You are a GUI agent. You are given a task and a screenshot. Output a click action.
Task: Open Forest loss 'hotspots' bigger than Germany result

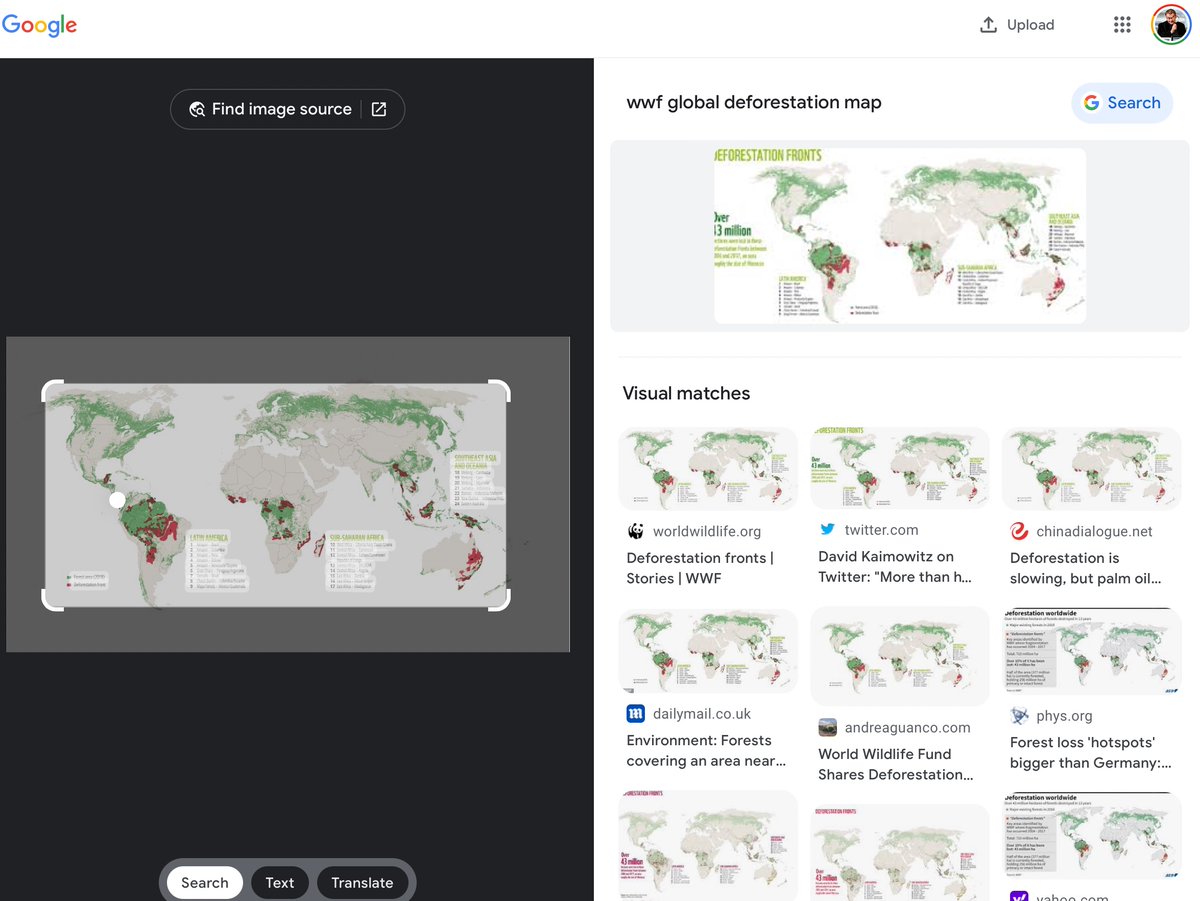coord(1091,753)
